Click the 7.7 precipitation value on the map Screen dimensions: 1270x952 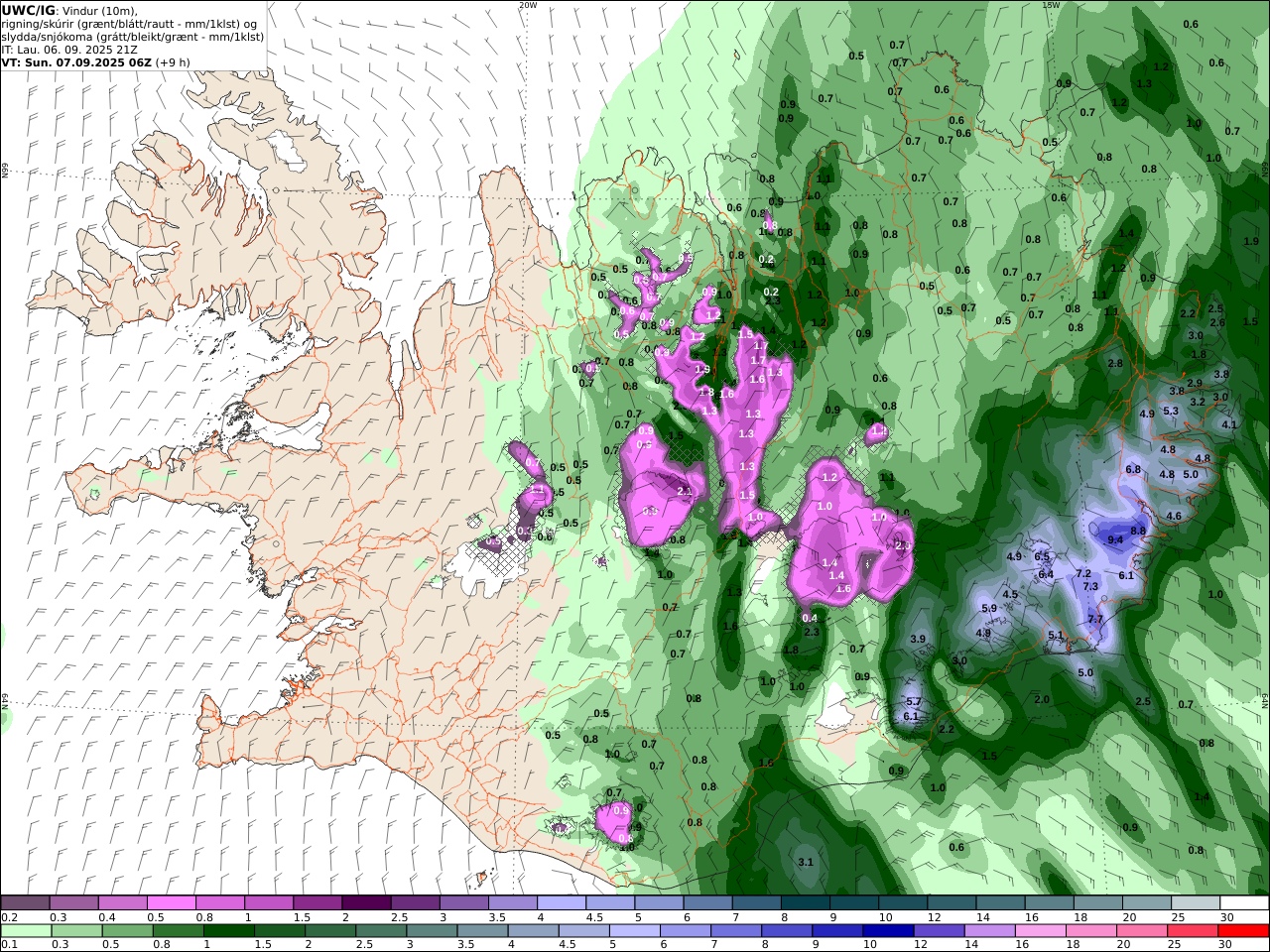click(x=1095, y=619)
